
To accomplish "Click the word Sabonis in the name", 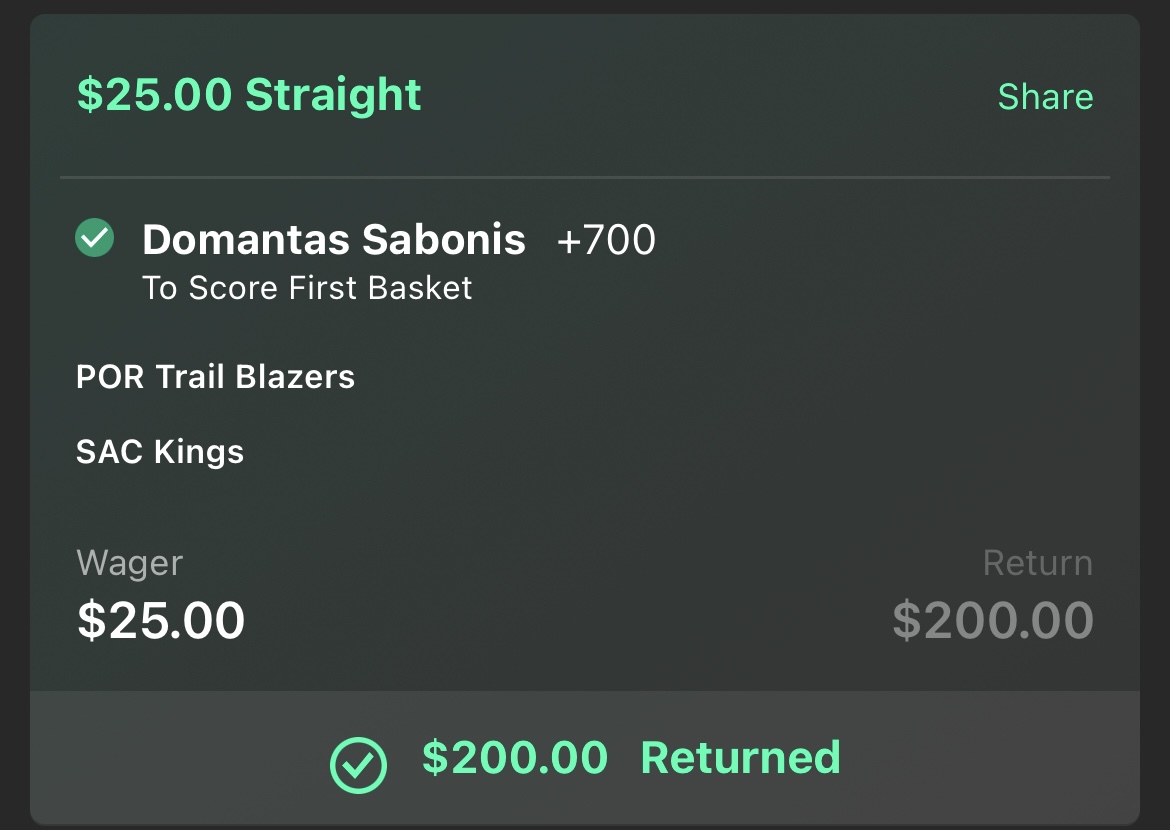I will 444,240.
